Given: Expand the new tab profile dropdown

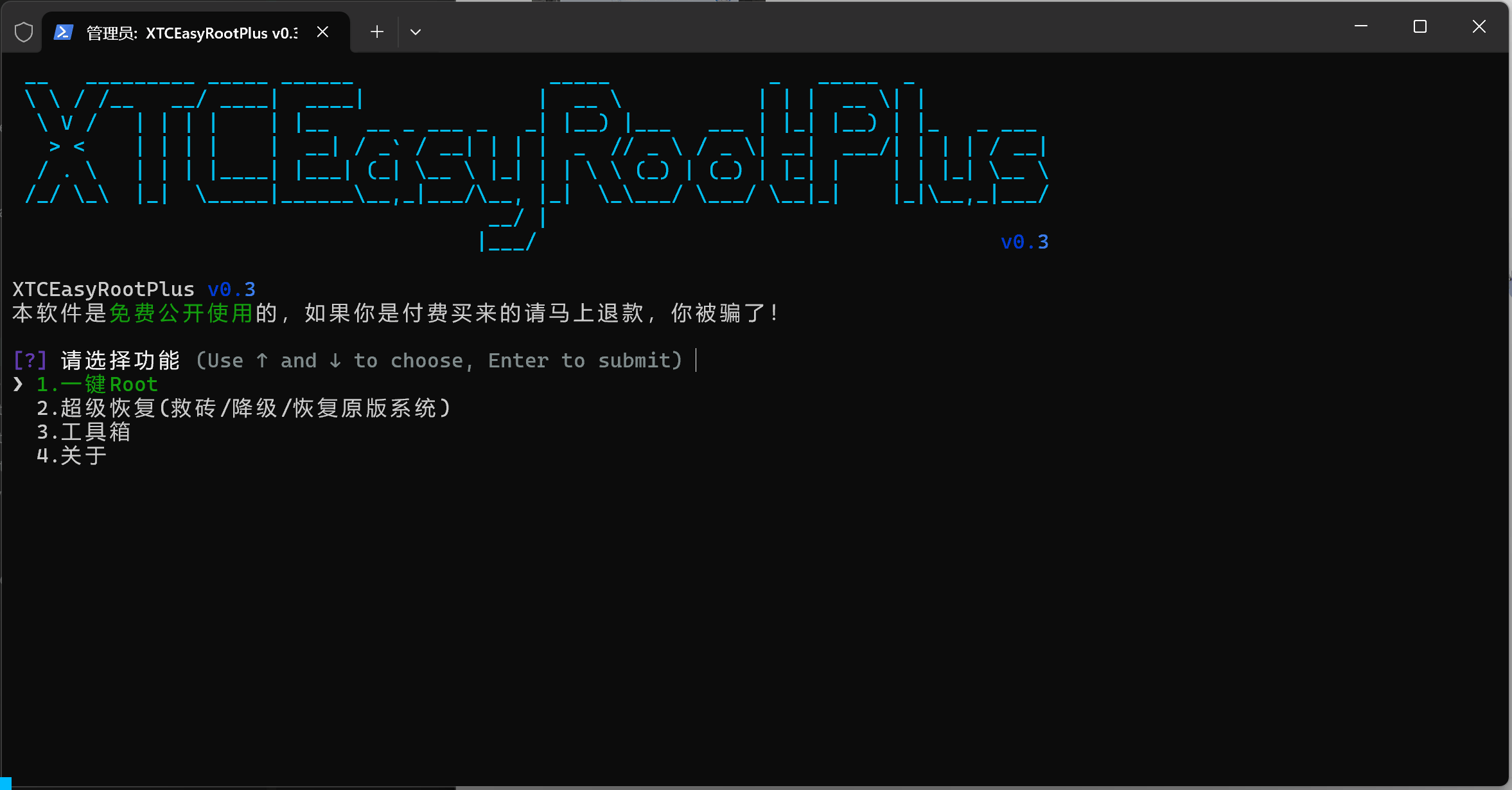Looking at the screenshot, I should [416, 31].
